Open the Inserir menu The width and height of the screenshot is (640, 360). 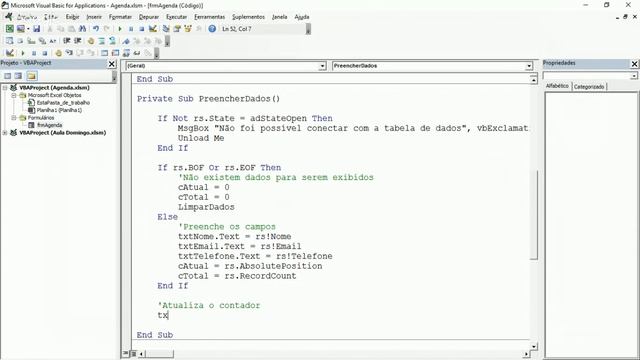pyautogui.click(x=94, y=17)
